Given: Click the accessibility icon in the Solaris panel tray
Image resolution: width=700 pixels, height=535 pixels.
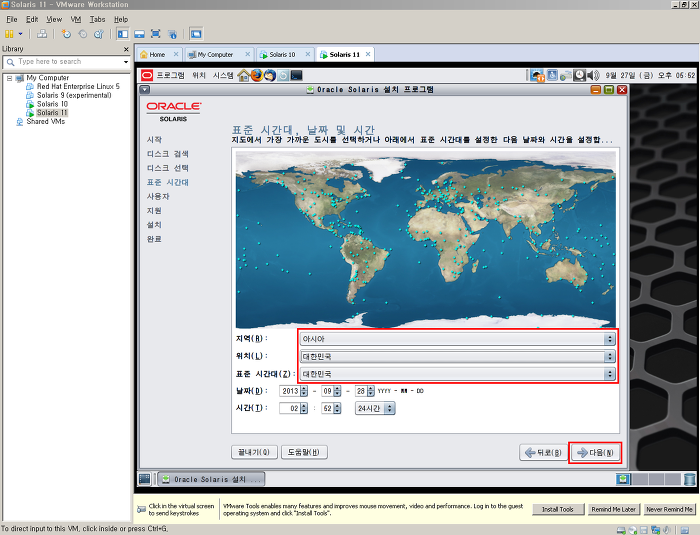Looking at the screenshot, I should pos(552,75).
